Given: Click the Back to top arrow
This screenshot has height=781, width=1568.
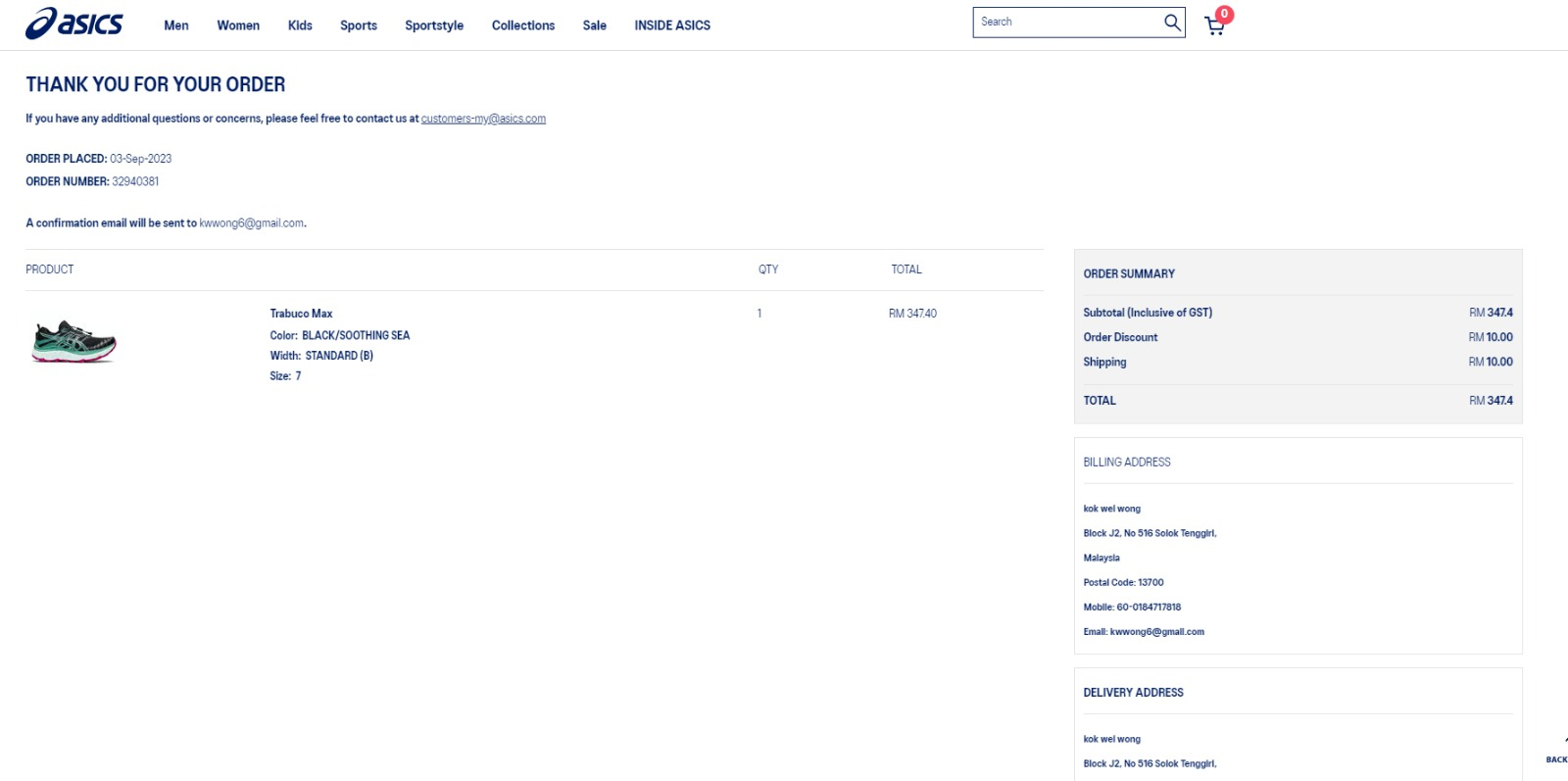Looking at the screenshot, I should (x=1558, y=750).
